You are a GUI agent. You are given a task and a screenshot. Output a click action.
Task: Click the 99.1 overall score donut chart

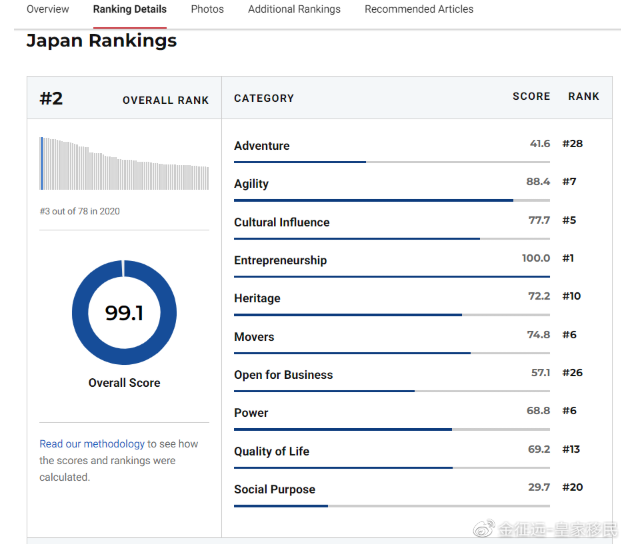point(124,313)
